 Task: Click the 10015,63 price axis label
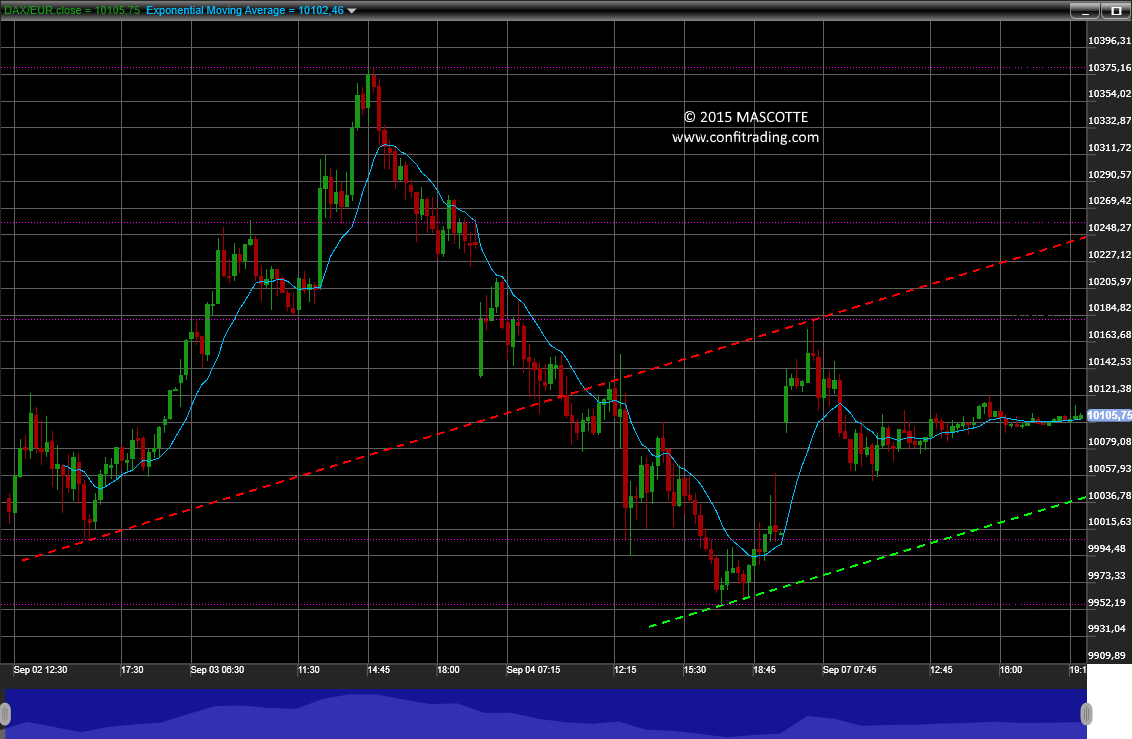(x=1109, y=521)
